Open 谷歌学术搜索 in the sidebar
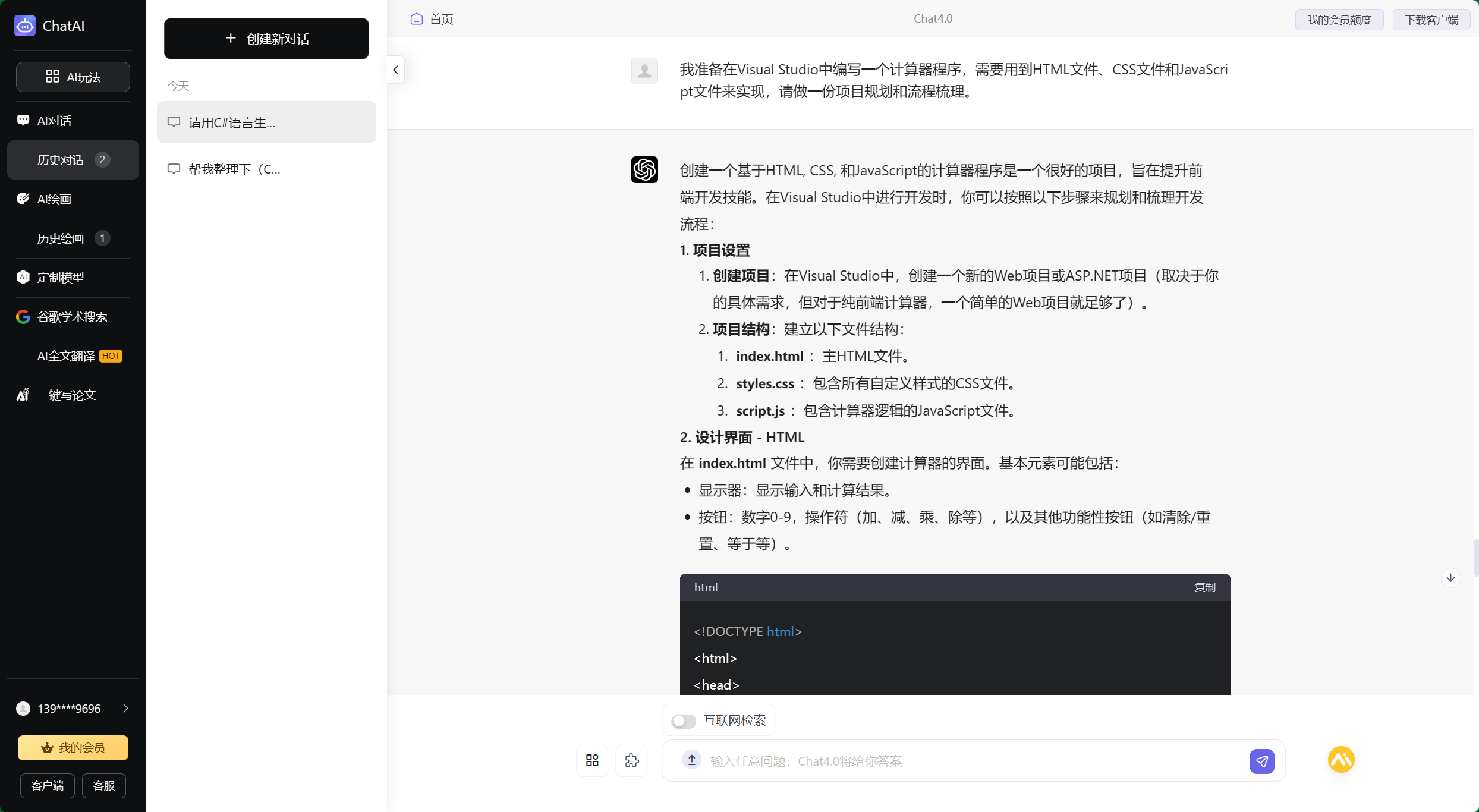 (x=73, y=317)
